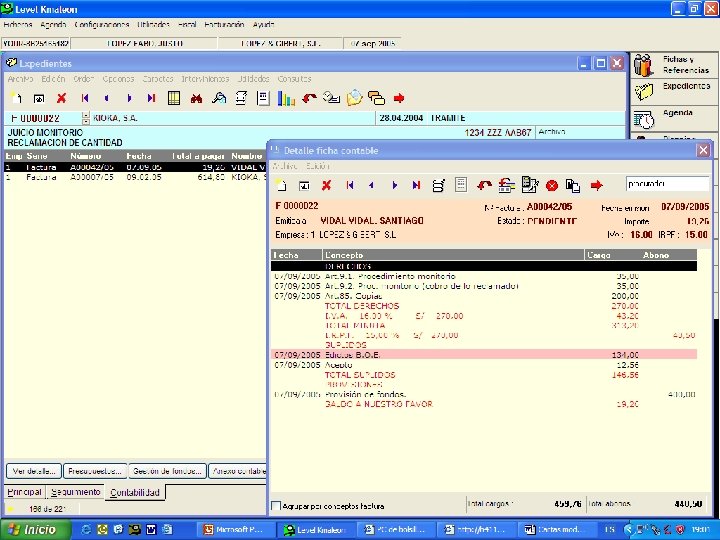This screenshot has width=720, height=540.
Task: Click the red right arrow exit icon in Expedientes toolbar
Action: click(399, 98)
